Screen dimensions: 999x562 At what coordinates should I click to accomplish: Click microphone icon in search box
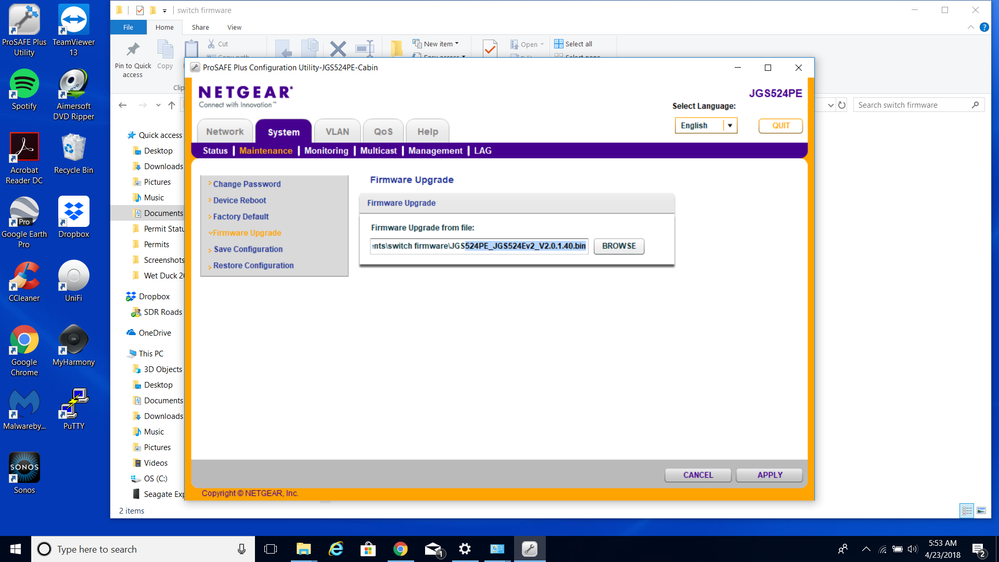pos(241,549)
